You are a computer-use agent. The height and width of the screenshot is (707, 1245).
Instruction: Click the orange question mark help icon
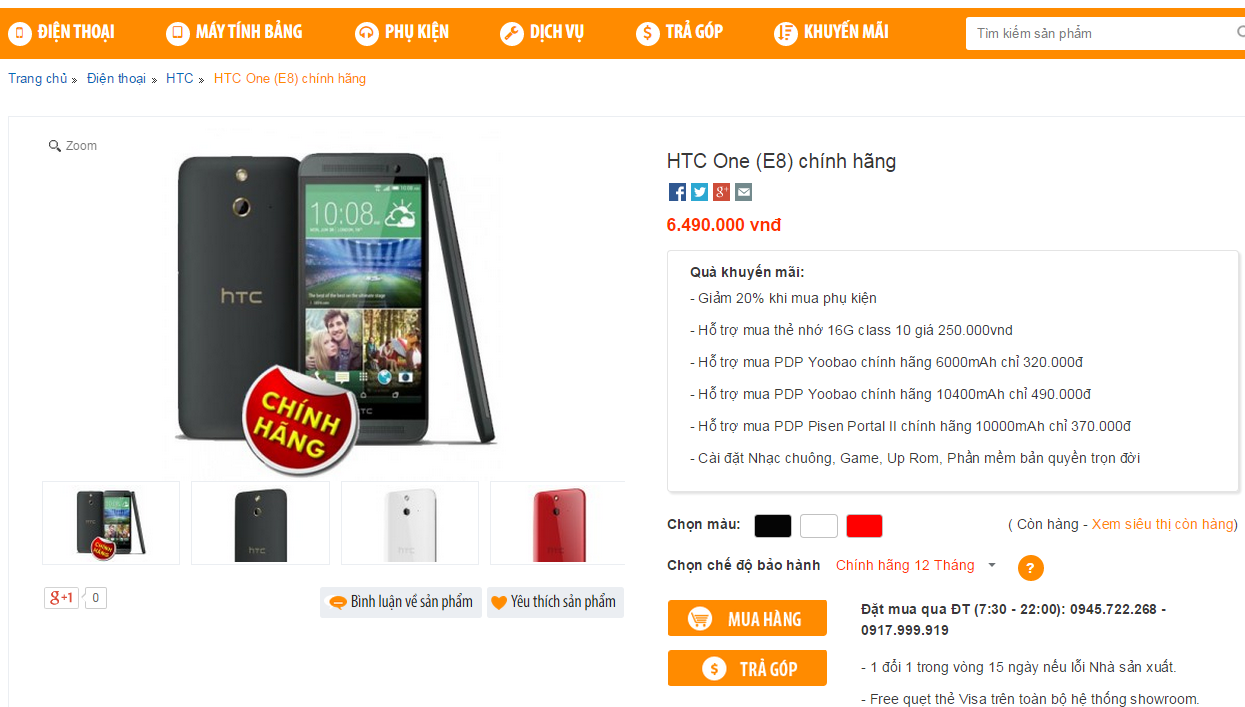pos(1031,568)
